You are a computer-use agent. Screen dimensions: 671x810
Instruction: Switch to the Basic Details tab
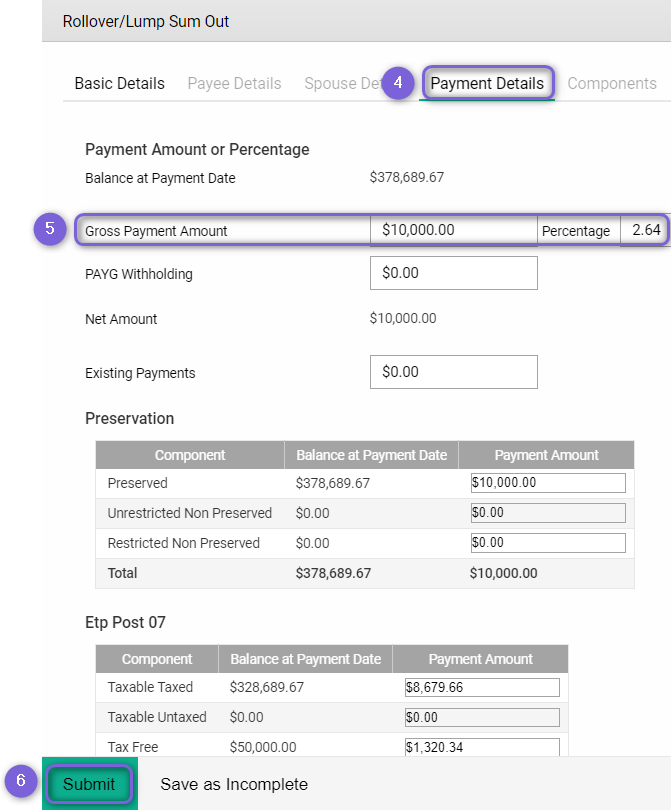coord(119,84)
